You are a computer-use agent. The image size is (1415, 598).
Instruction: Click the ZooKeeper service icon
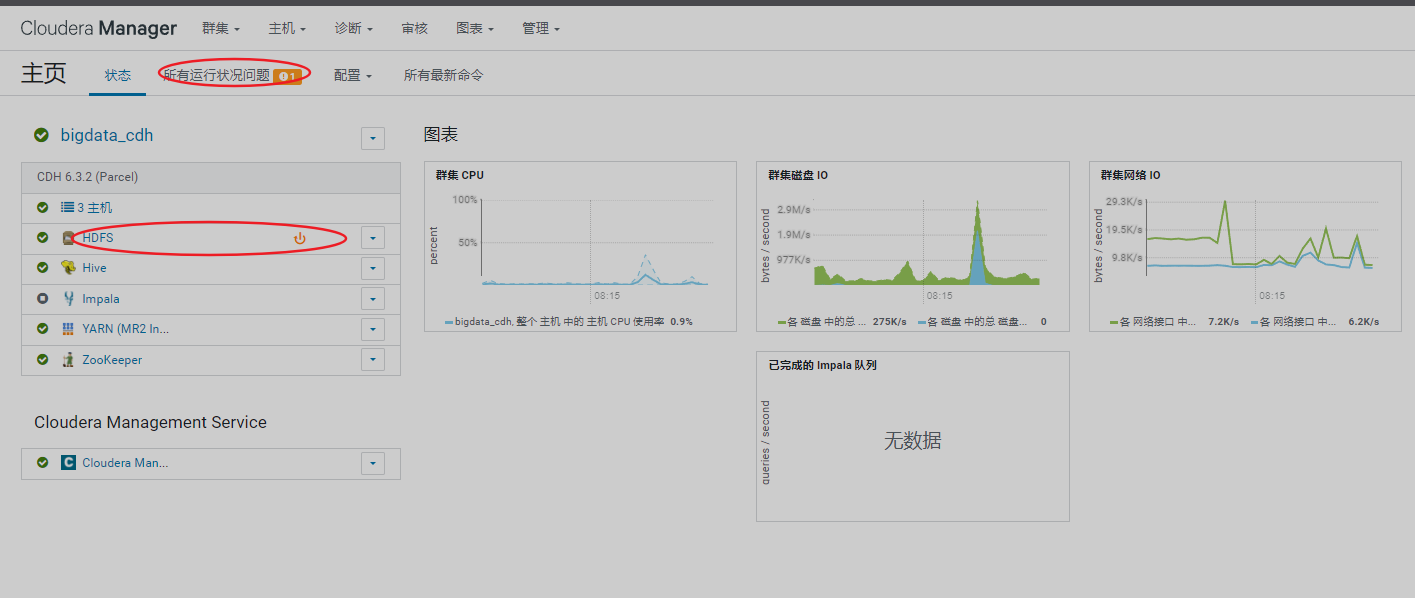pos(68,360)
